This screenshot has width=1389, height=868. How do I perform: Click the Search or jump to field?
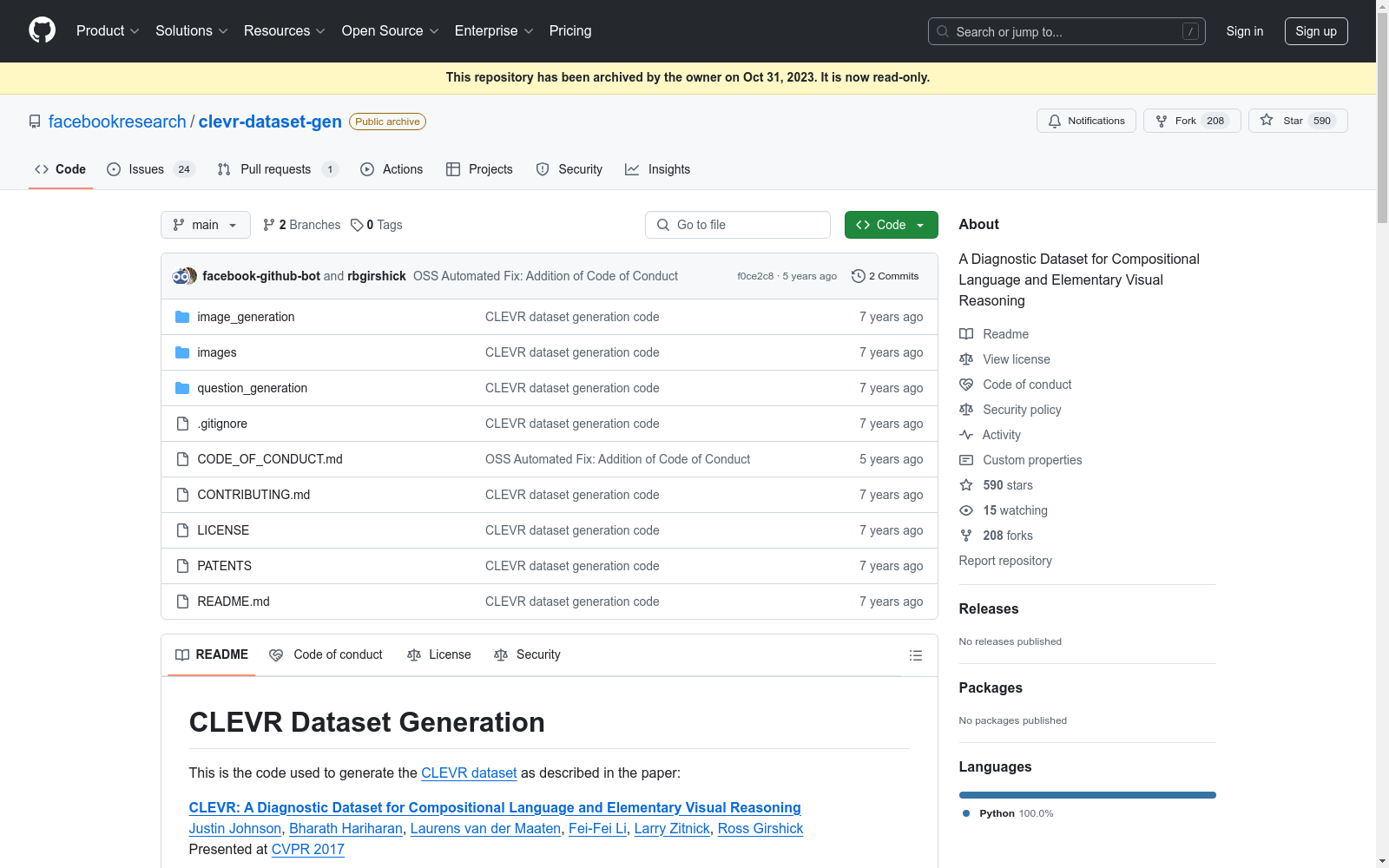pos(1067,31)
